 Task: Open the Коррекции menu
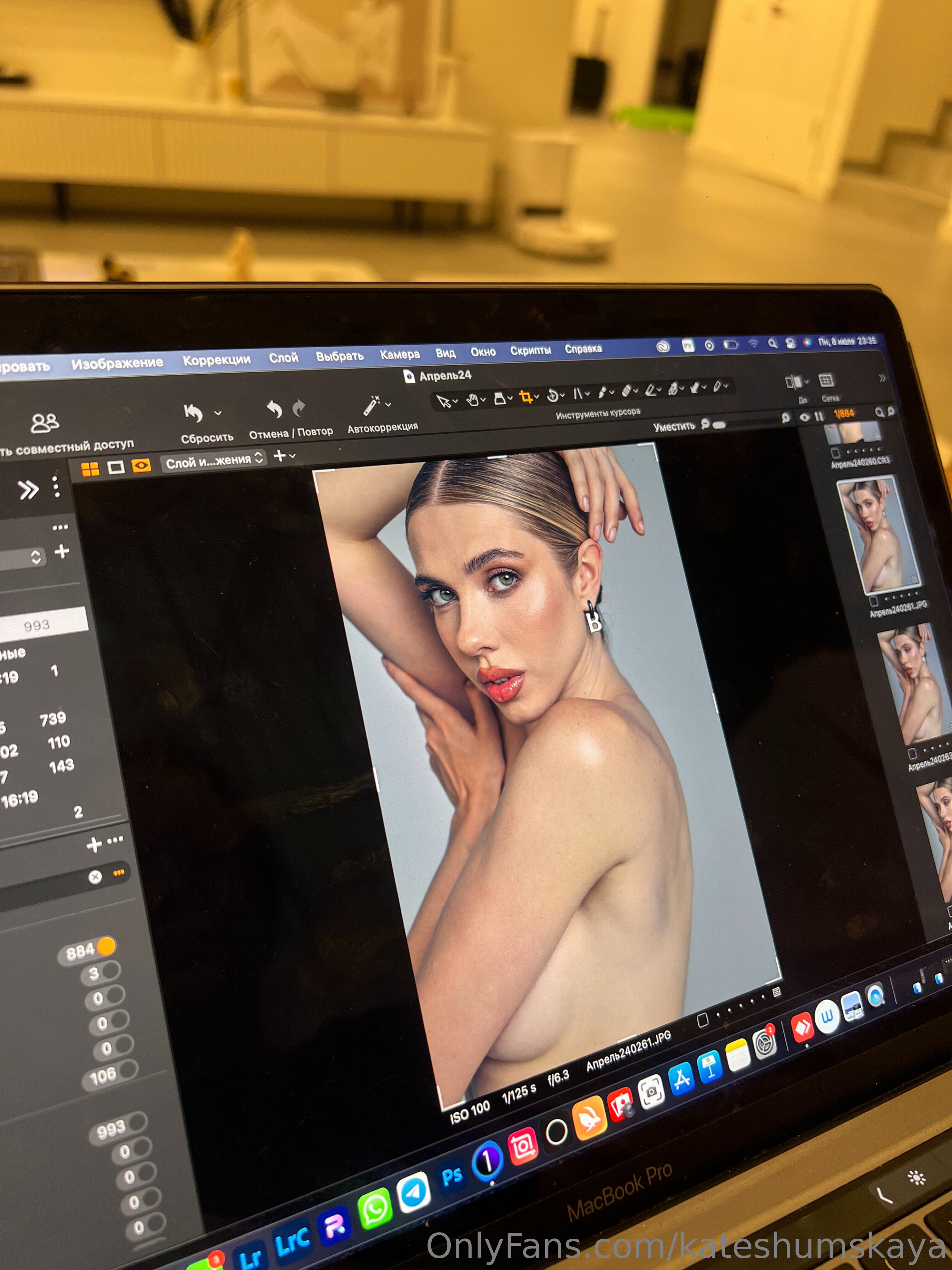(216, 360)
